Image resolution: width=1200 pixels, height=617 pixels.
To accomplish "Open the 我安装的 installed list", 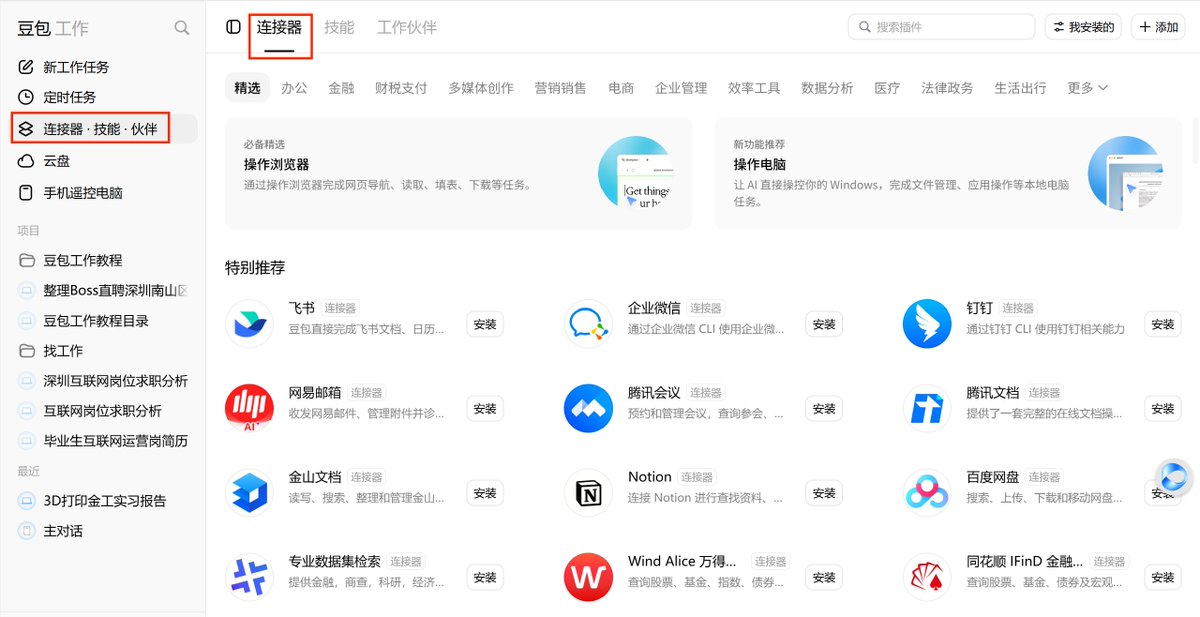I will pos(1084,27).
